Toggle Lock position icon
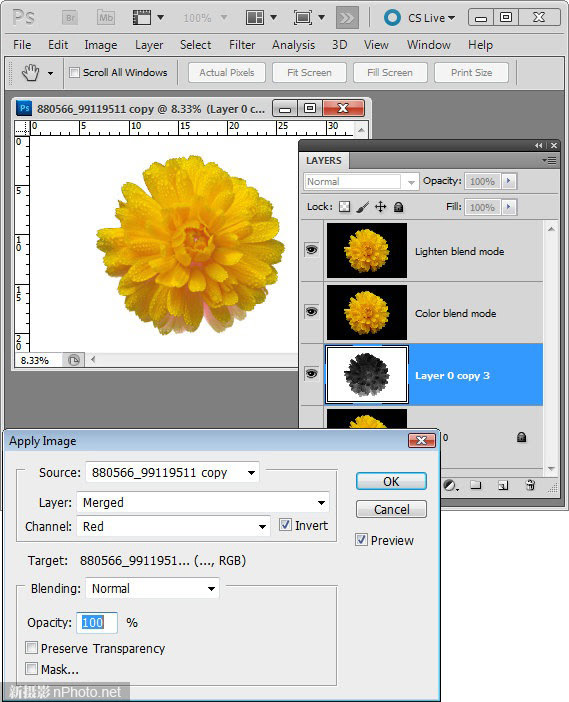Screen dimensions: 569x702 tap(381, 207)
